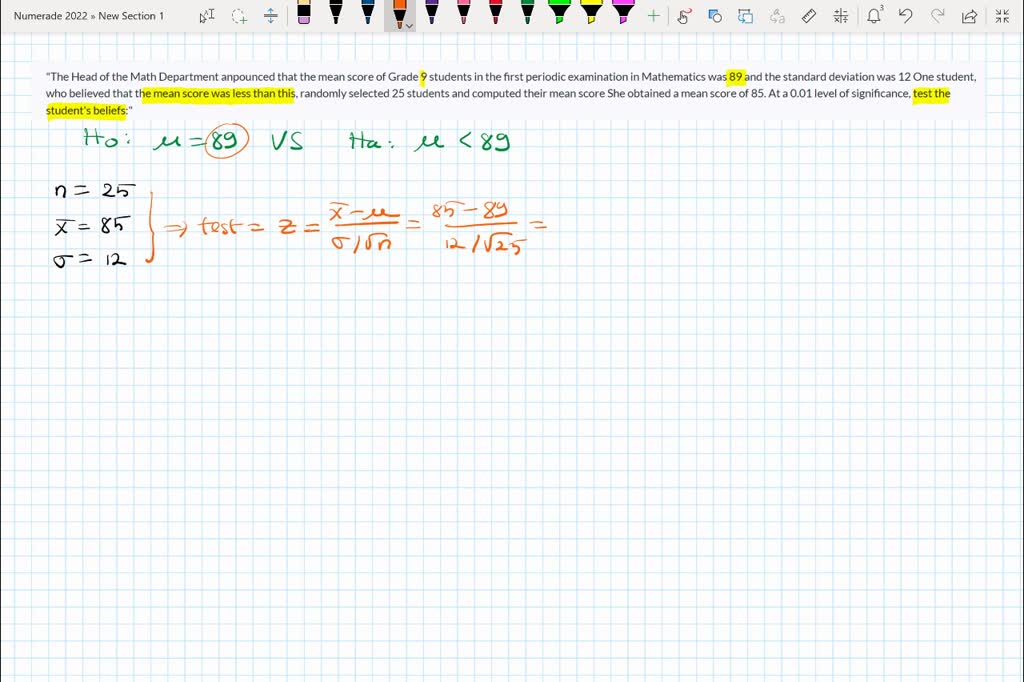Open the Math equation tool
The height and width of the screenshot is (682, 1024).
pyautogui.click(x=840, y=16)
